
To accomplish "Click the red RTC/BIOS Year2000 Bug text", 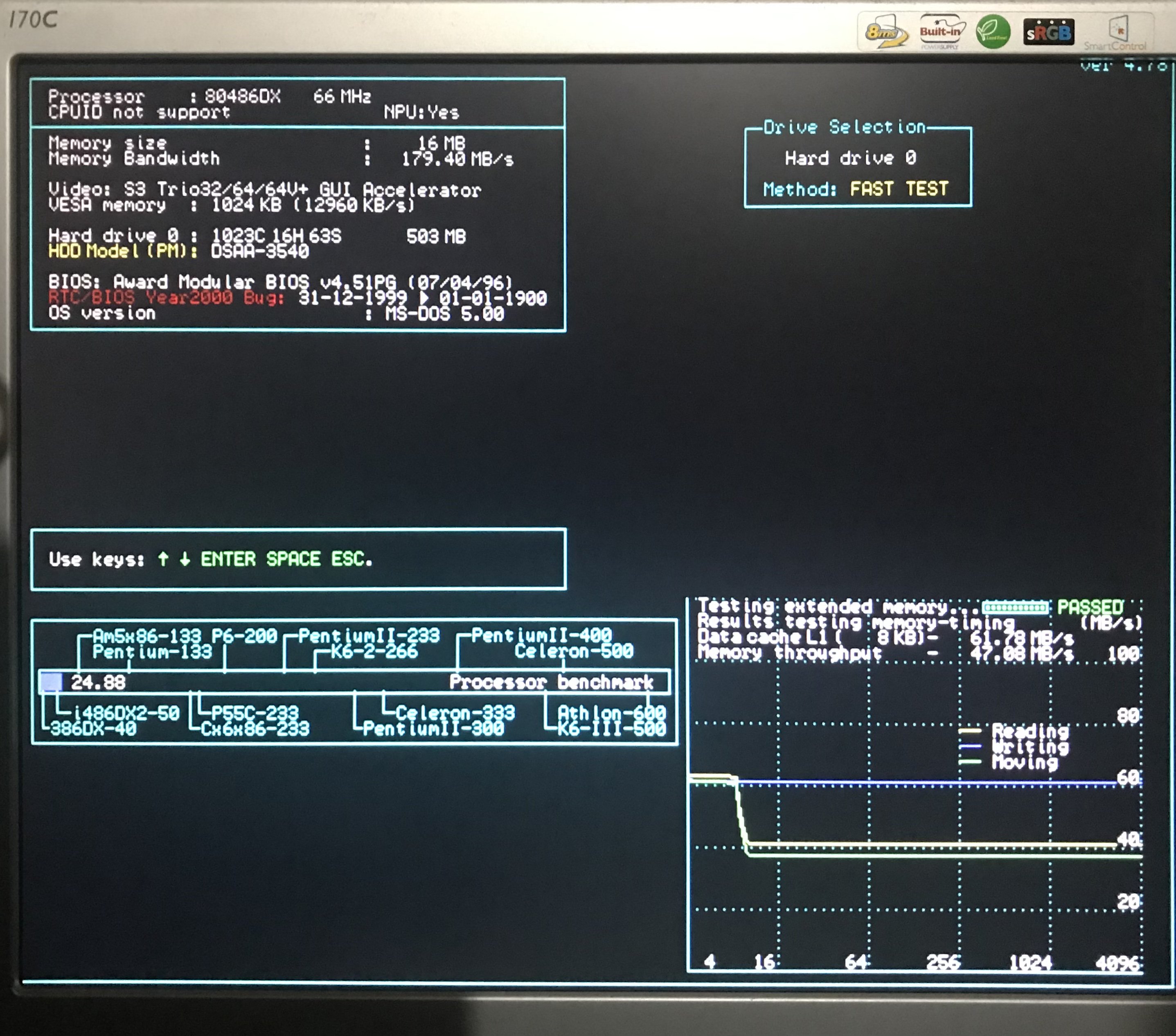I will (166, 297).
